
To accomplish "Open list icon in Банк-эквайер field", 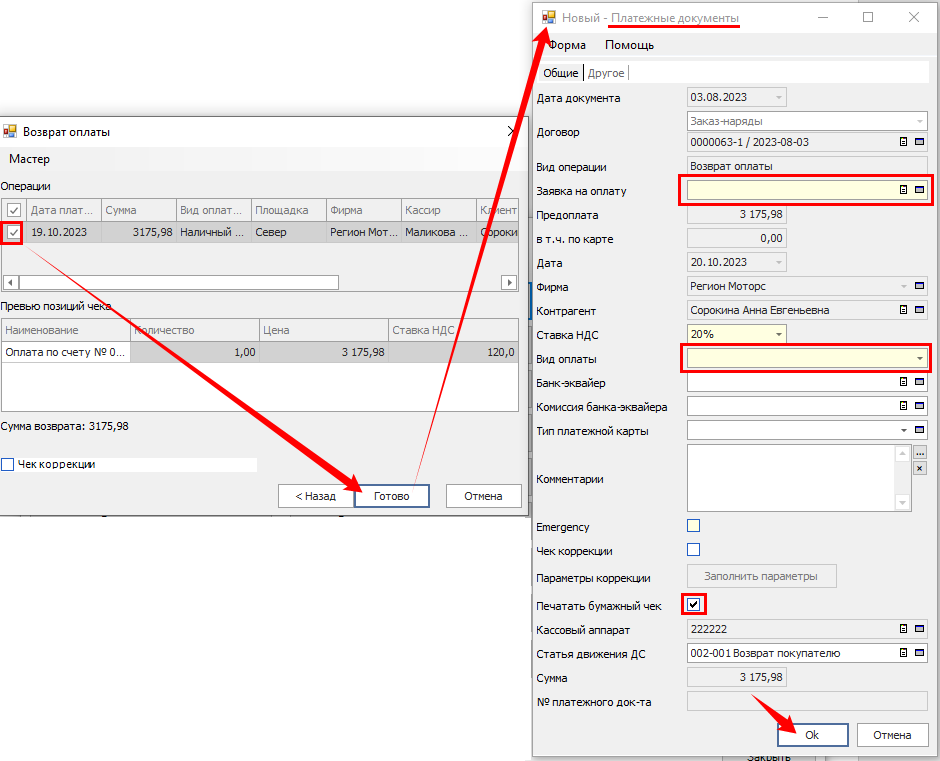I will pos(903,382).
